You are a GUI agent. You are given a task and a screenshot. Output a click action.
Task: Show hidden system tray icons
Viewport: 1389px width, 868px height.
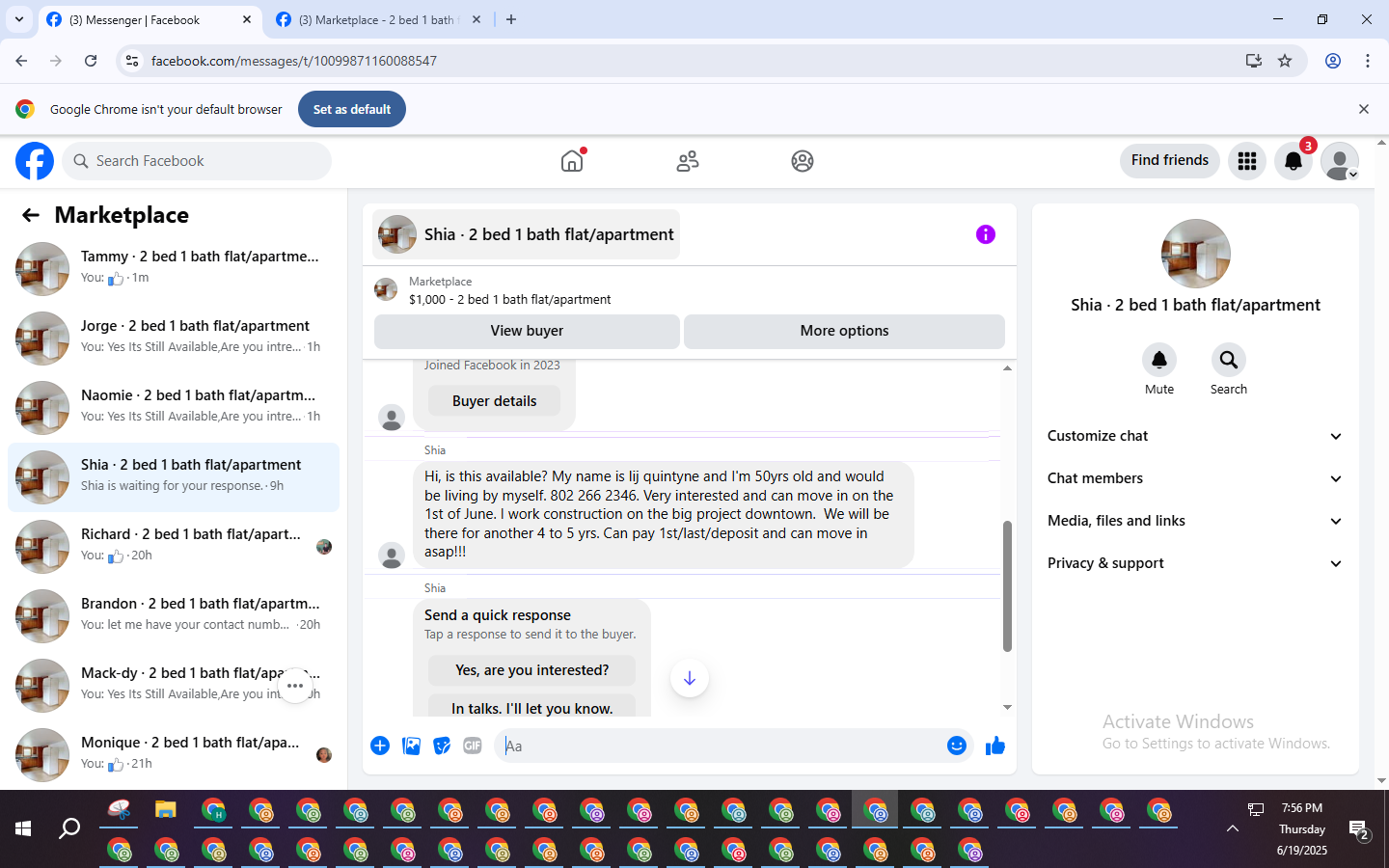[1233, 828]
